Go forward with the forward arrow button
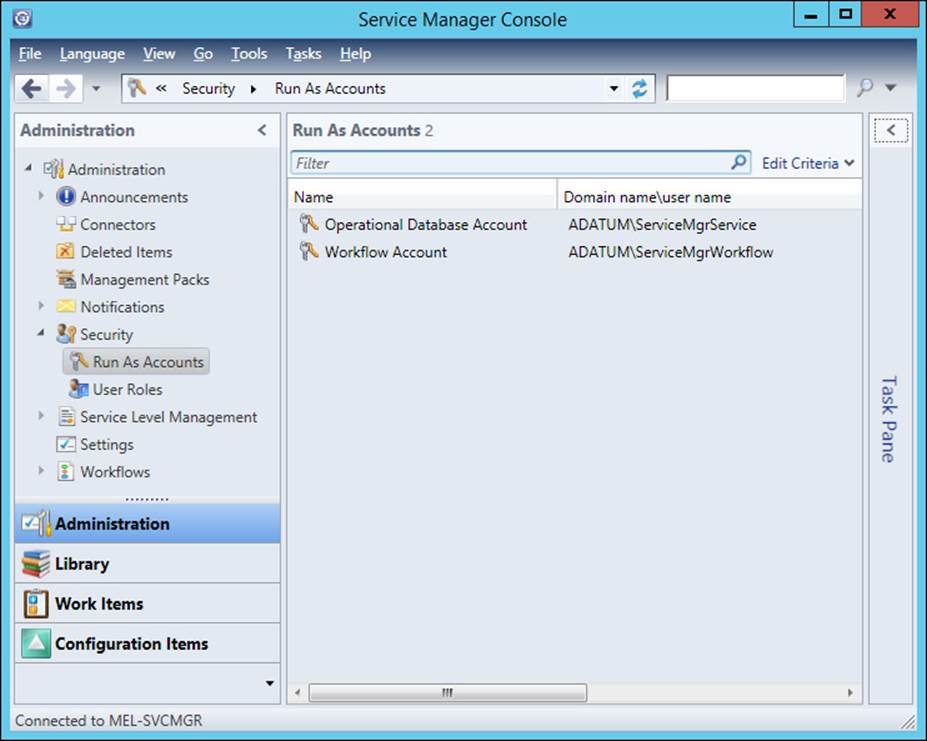The image size is (927, 741). tap(66, 89)
